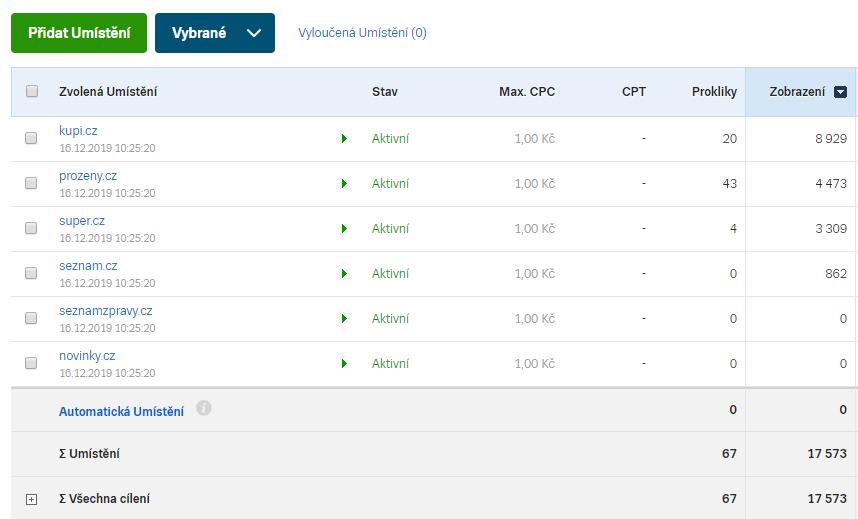Screen dimensions: 858x519
Task: Sort by Stav column header
Action: [x=385, y=91]
